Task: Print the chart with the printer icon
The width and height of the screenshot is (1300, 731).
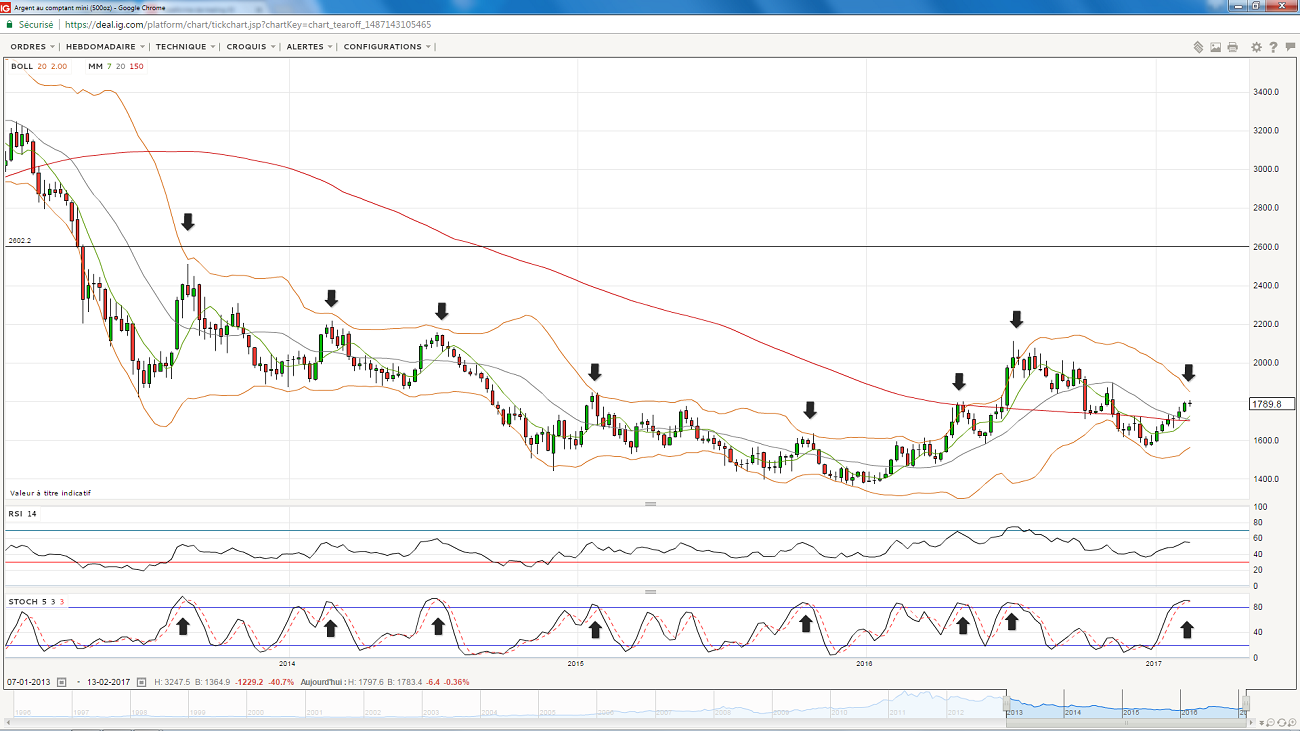Action: tap(1232, 47)
